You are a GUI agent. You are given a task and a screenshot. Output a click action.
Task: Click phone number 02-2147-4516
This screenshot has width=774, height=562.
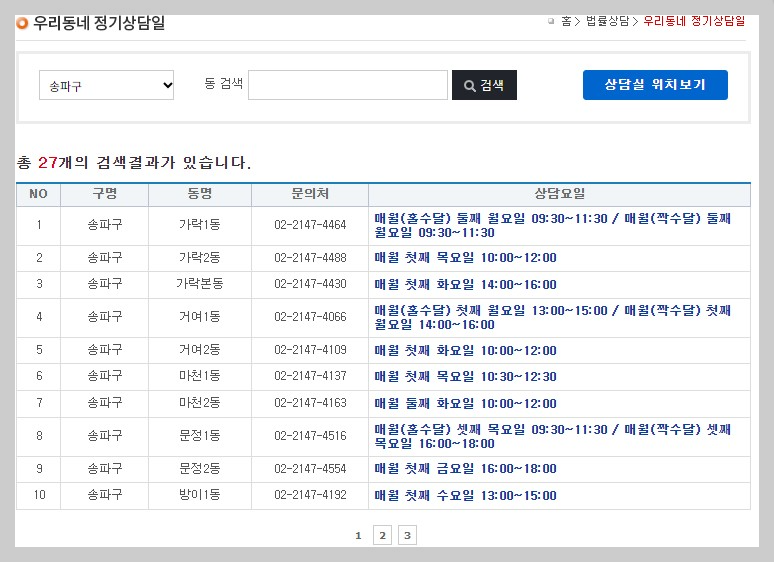pyautogui.click(x=310, y=436)
